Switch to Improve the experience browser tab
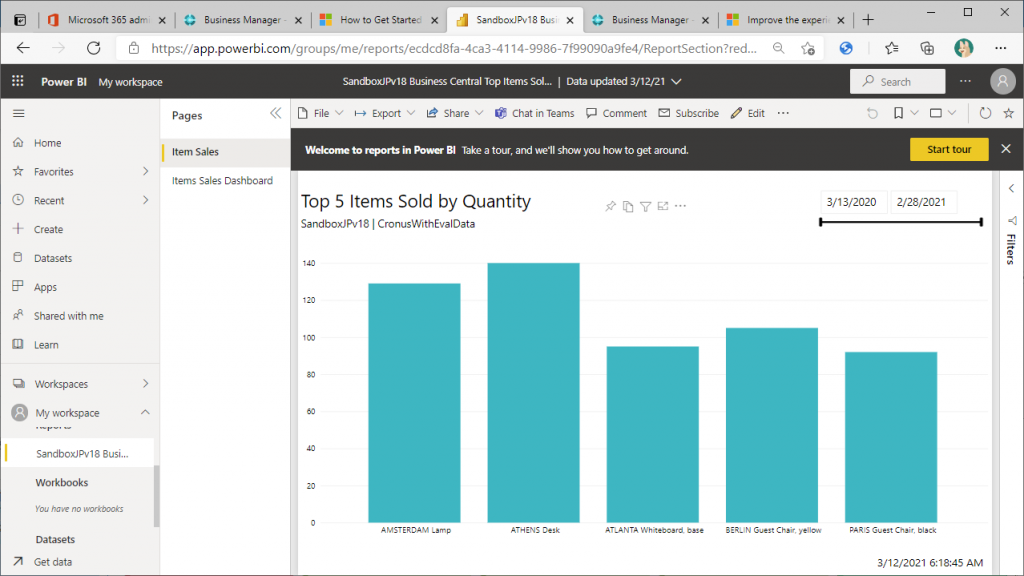The width and height of the screenshot is (1024, 576). 787,20
